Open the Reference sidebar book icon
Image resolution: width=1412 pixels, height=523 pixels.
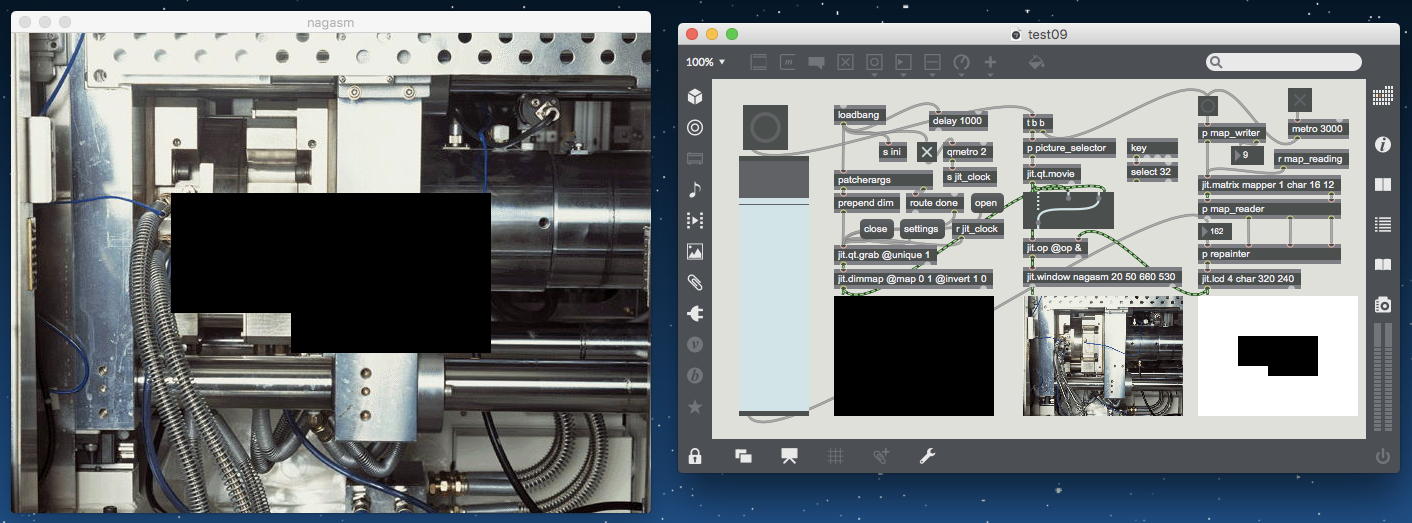pos(1383,185)
